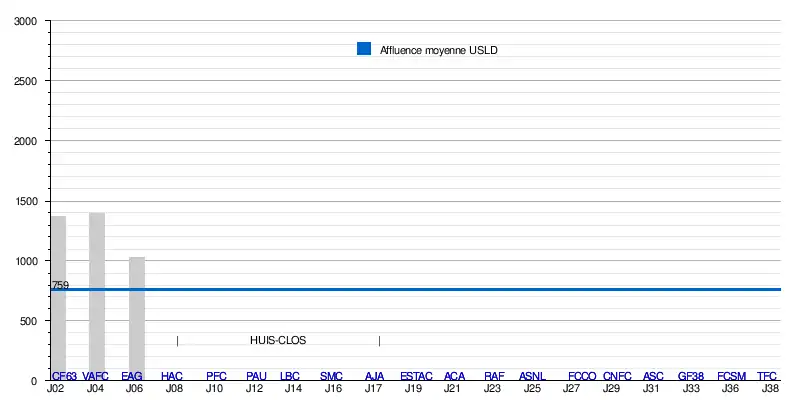Viewport: 800px width, 400px height.
Task: Open the PFC team link
Action: tap(216, 376)
